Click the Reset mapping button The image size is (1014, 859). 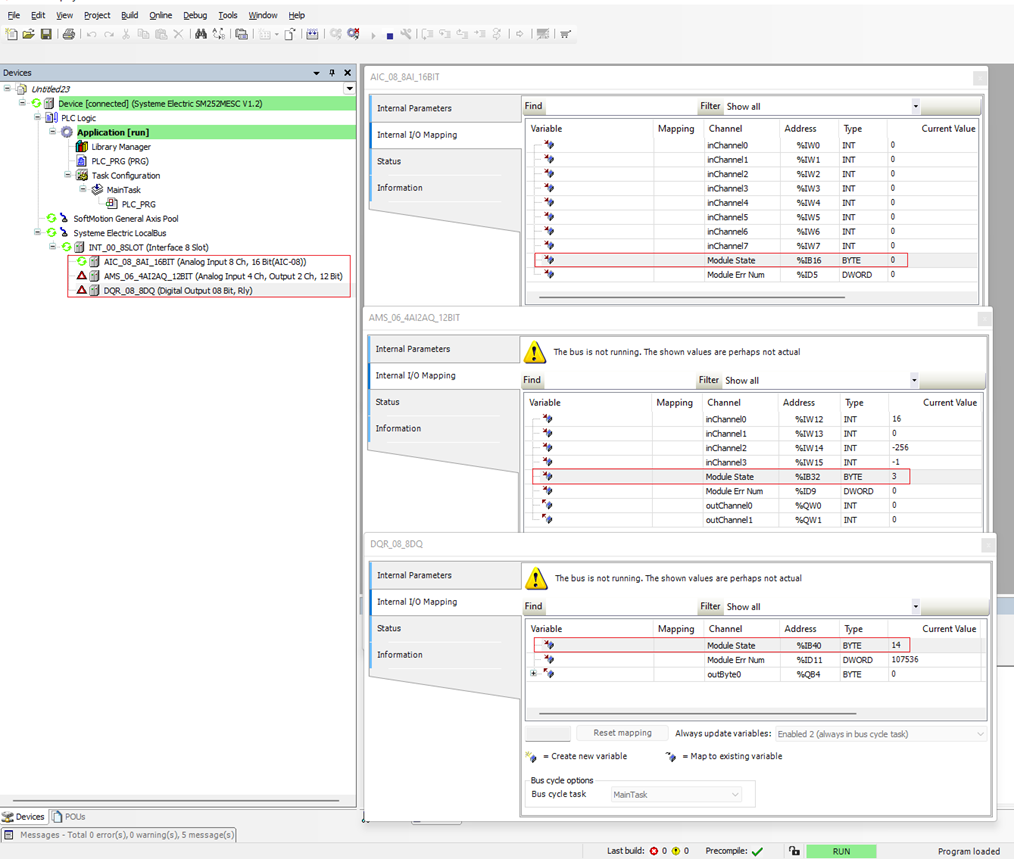click(622, 734)
